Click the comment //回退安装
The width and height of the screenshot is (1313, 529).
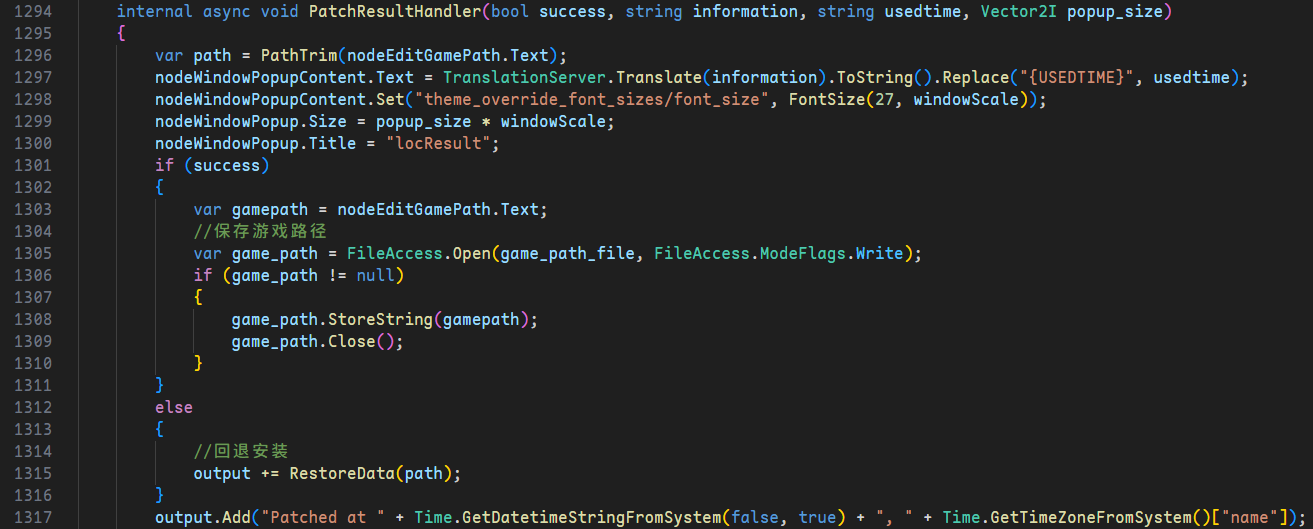tap(241, 451)
